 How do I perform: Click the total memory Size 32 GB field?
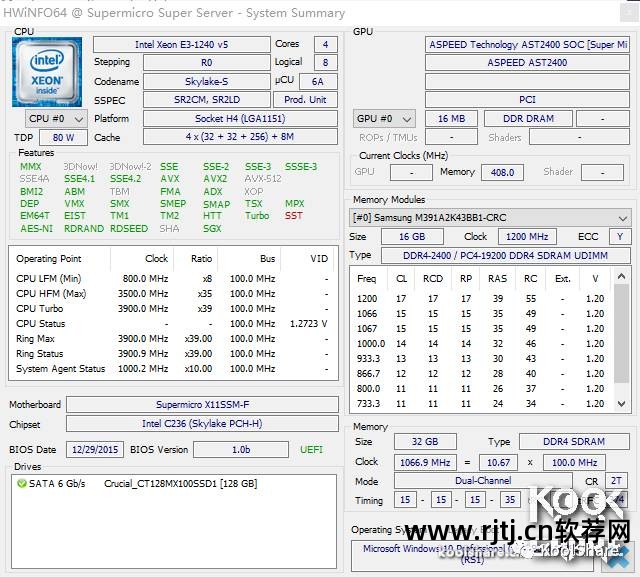pyautogui.click(x=425, y=442)
